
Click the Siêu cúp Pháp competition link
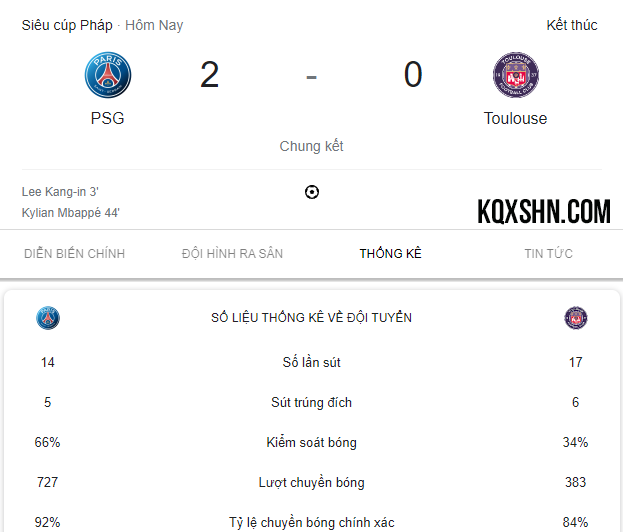pos(67,25)
